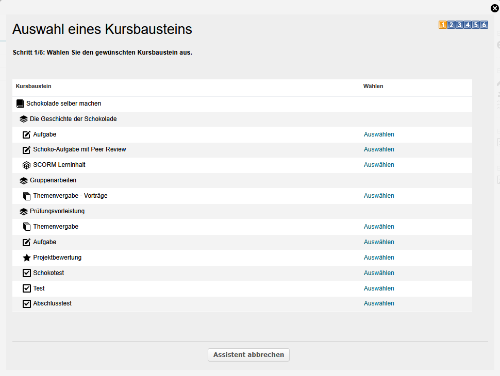Click structure icon beside Die Geschichte der Schokolade

pyautogui.click(x=23, y=119)
